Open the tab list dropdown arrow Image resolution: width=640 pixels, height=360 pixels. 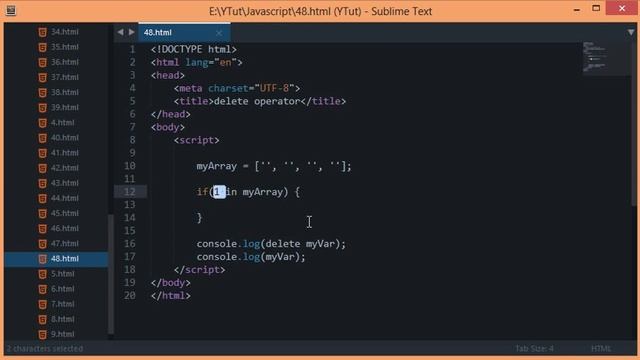pyautogui.click(x=631, y=32)
